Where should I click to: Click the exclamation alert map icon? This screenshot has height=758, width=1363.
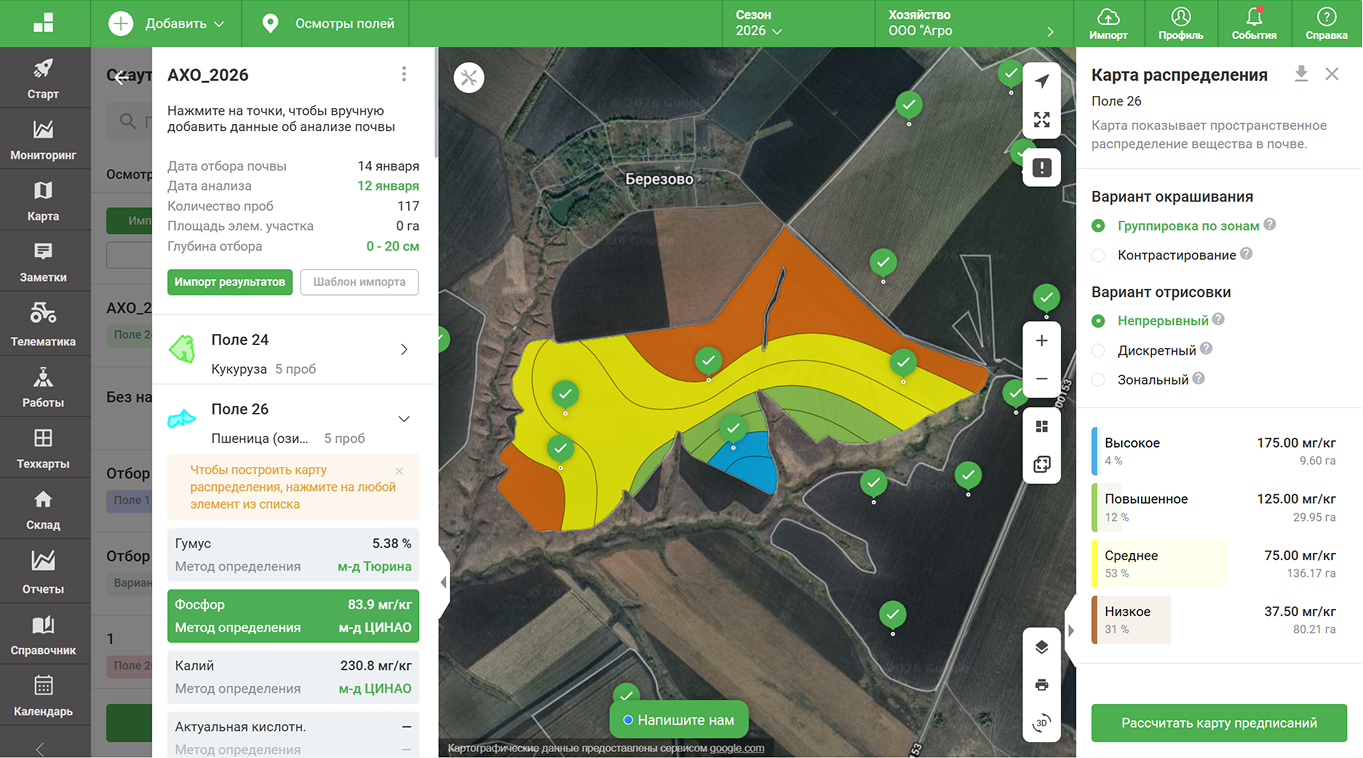pyautogui.click(x=1042, y=167)
